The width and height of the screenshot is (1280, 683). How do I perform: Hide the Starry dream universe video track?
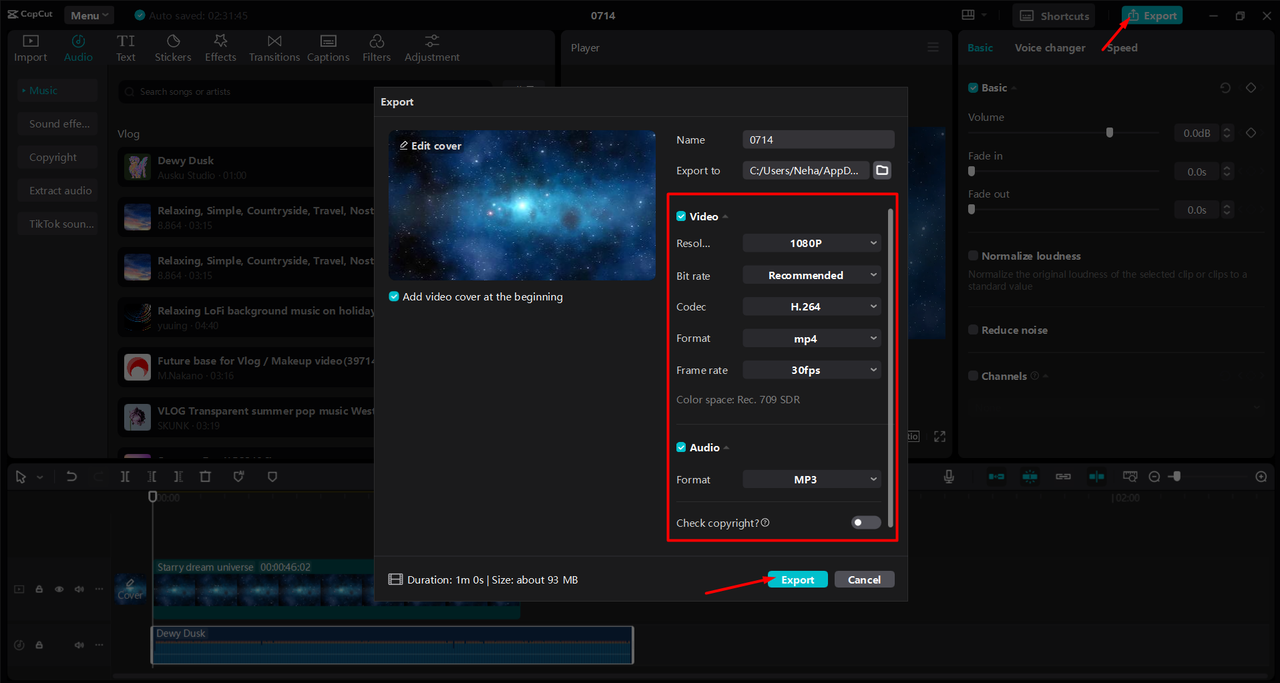[59, 590]
